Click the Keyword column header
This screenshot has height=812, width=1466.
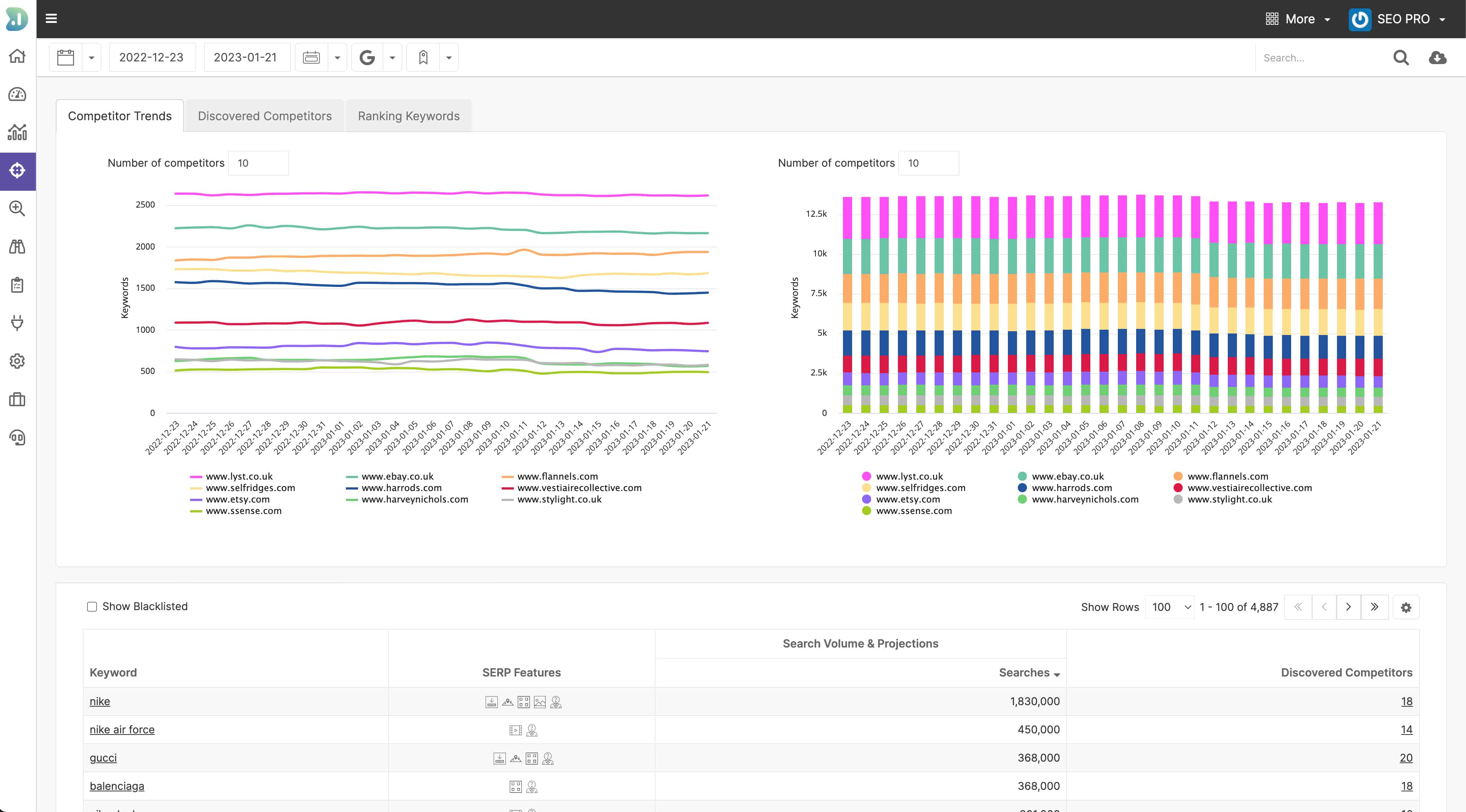(113, 673)
